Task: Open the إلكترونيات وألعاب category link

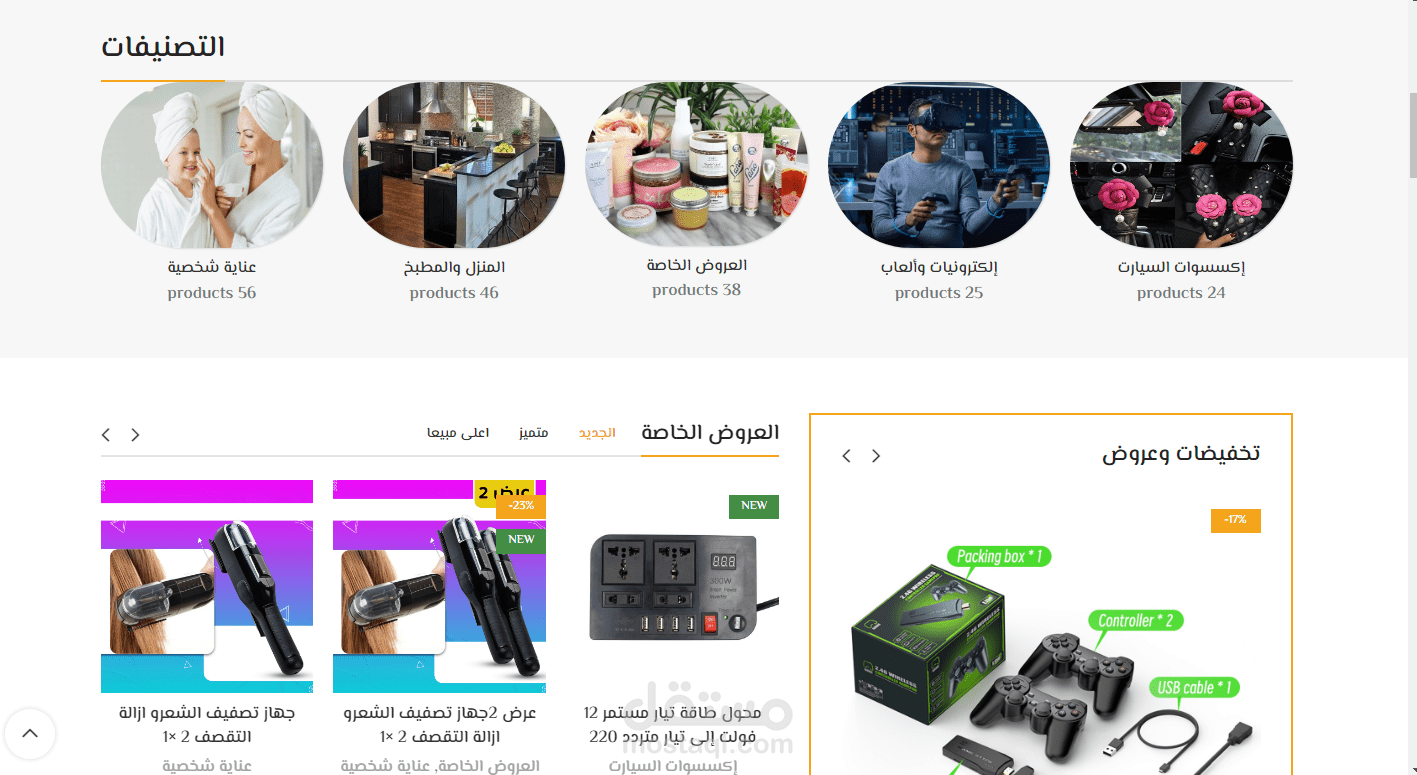Action: tap(939, 267)
